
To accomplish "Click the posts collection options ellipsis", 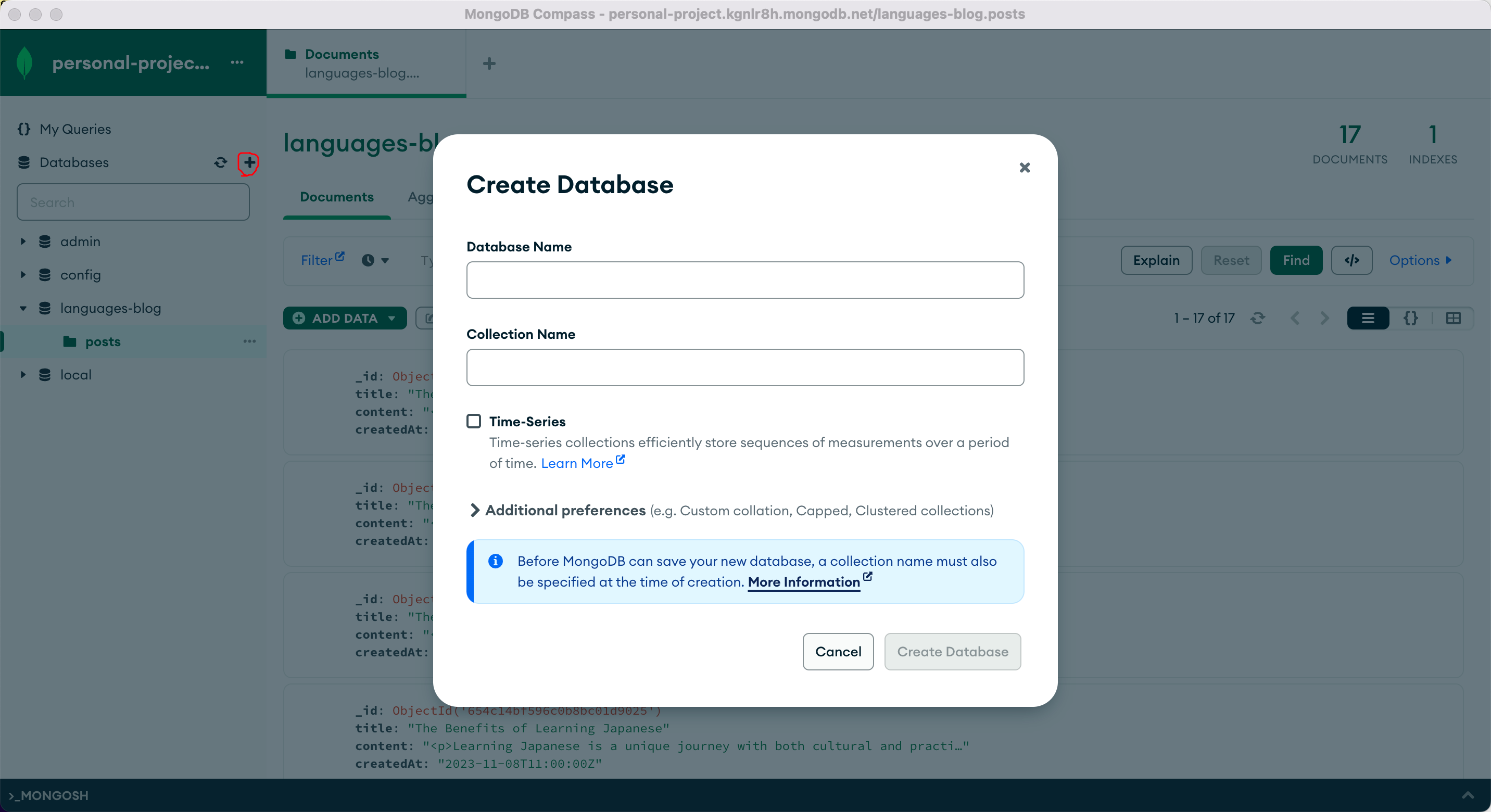I will pyautogui.click(x=249, y=341).
